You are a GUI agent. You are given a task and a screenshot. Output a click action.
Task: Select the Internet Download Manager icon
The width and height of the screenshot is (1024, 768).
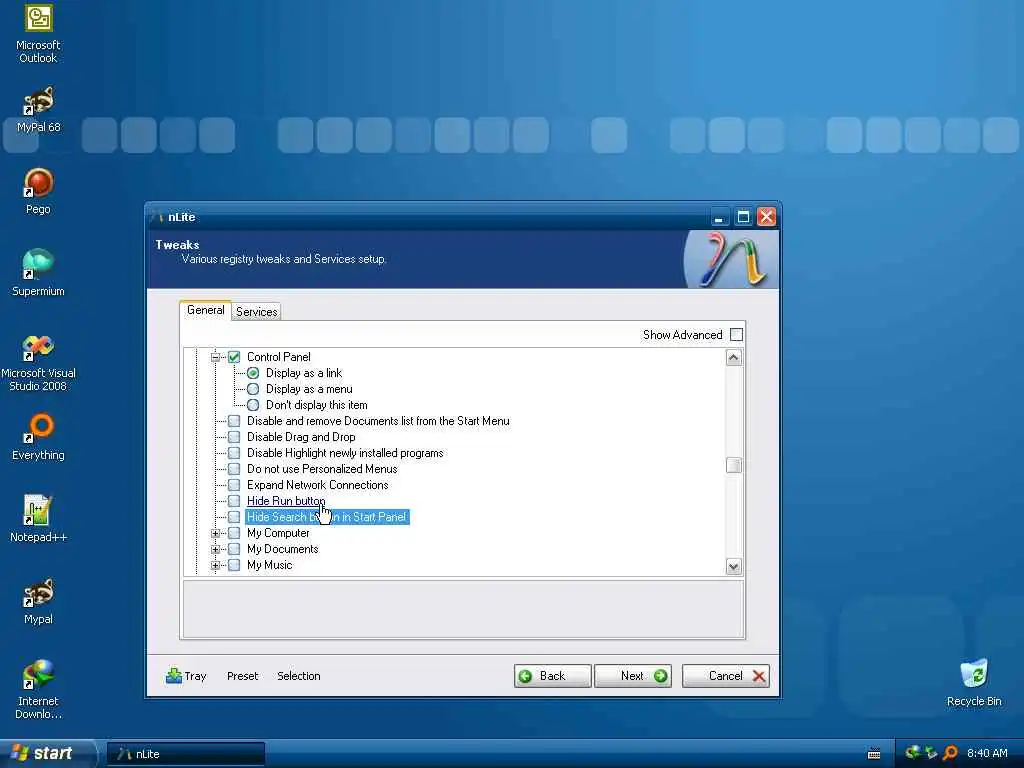(38, 690)
